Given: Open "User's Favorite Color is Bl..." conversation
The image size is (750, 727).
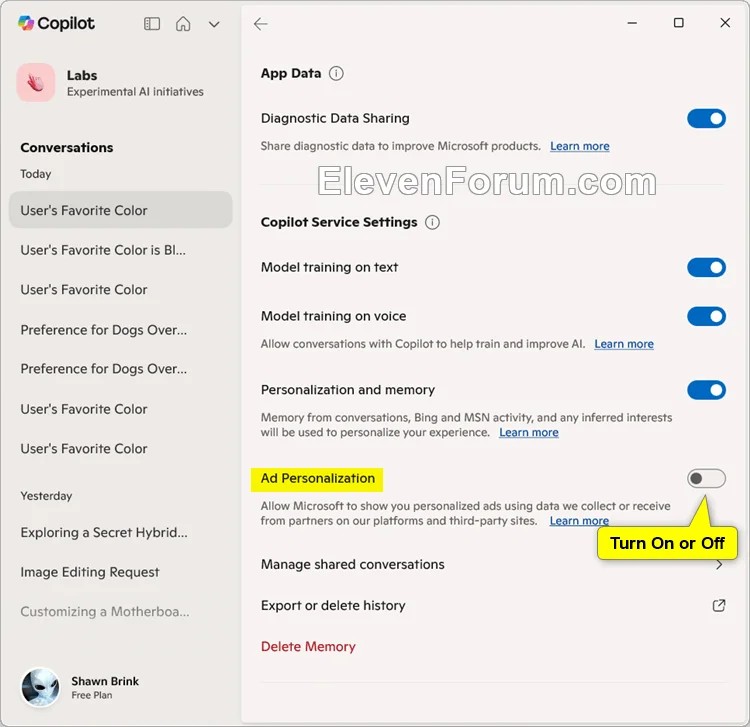Looking at the screenshot, I should (x=103, y=250).
